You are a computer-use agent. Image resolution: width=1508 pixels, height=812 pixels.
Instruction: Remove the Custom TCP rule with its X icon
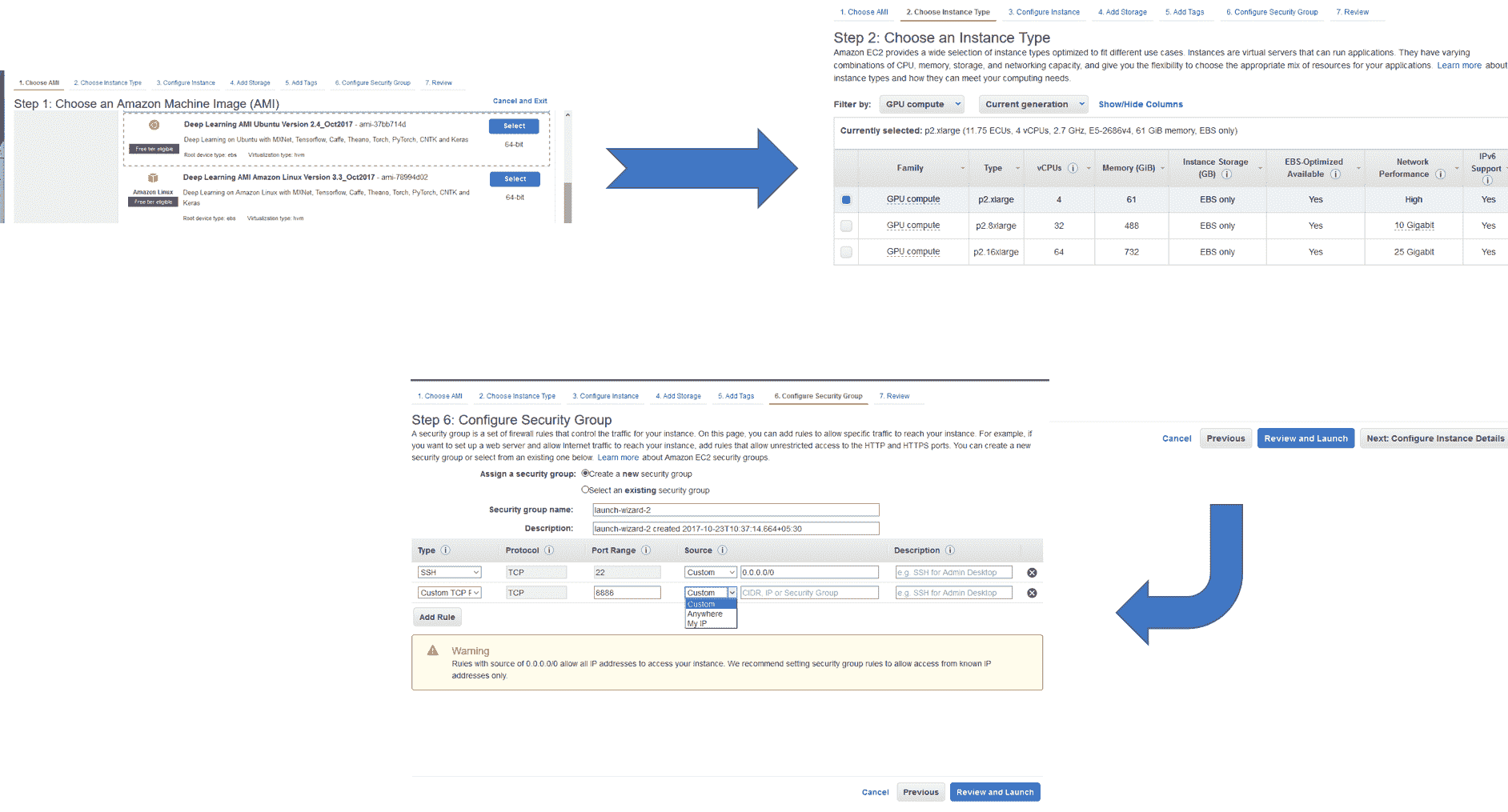click(x=1032, y=593)
